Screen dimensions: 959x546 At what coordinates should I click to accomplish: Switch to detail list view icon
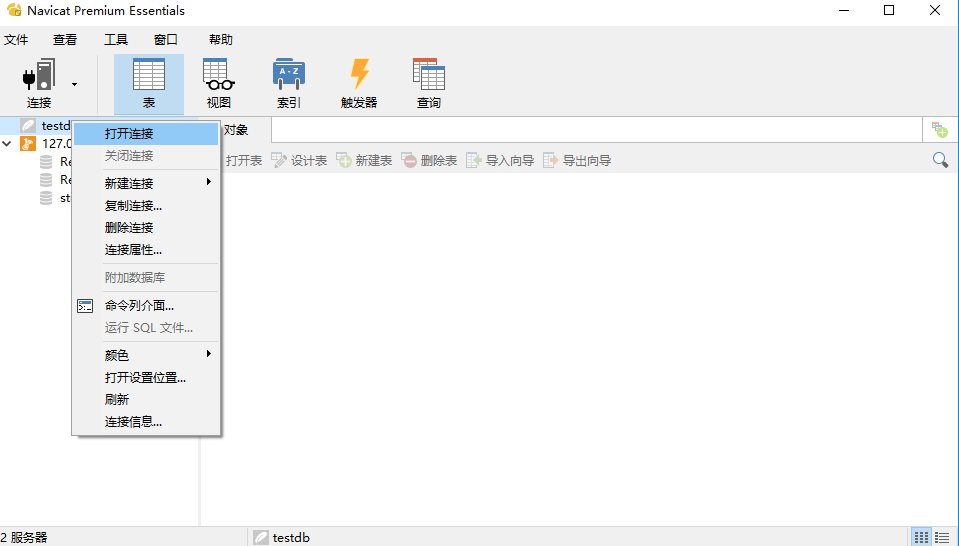pyautogui.click(x=942, y=537)
